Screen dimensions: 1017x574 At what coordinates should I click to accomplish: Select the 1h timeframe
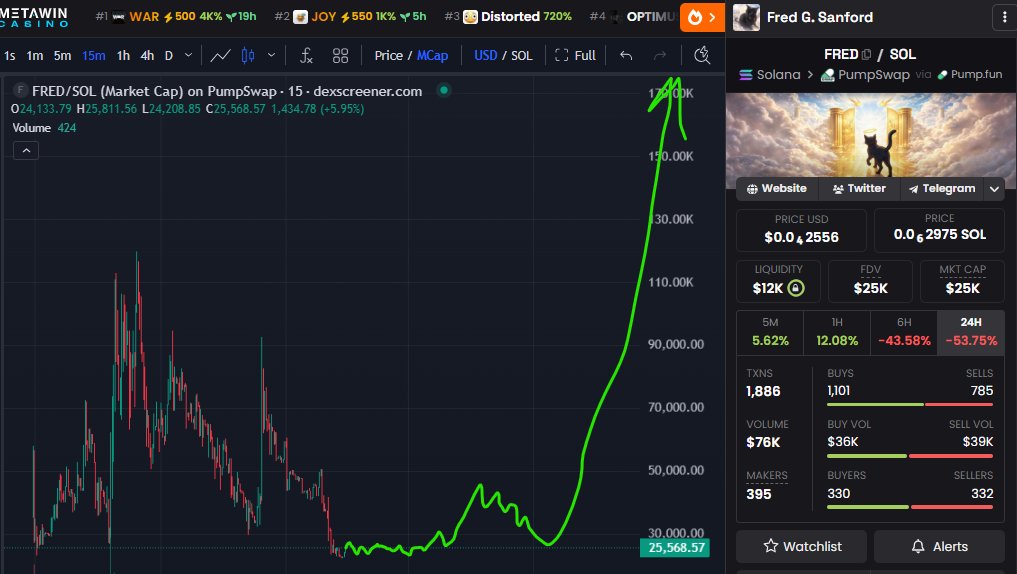123,56
